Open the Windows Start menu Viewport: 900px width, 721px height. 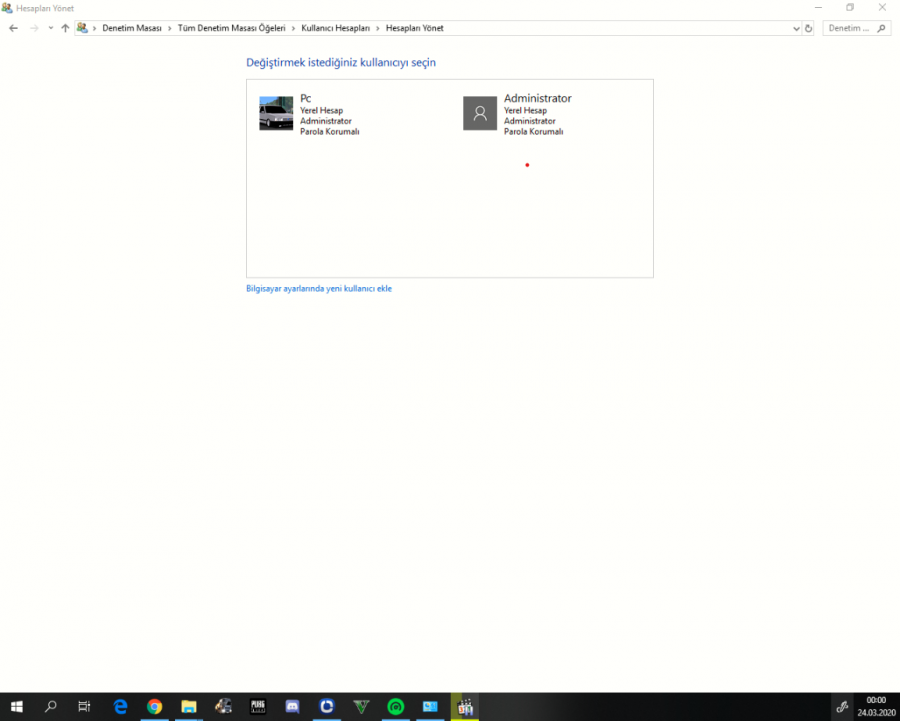pyautogui.click(x=17, y=707)
